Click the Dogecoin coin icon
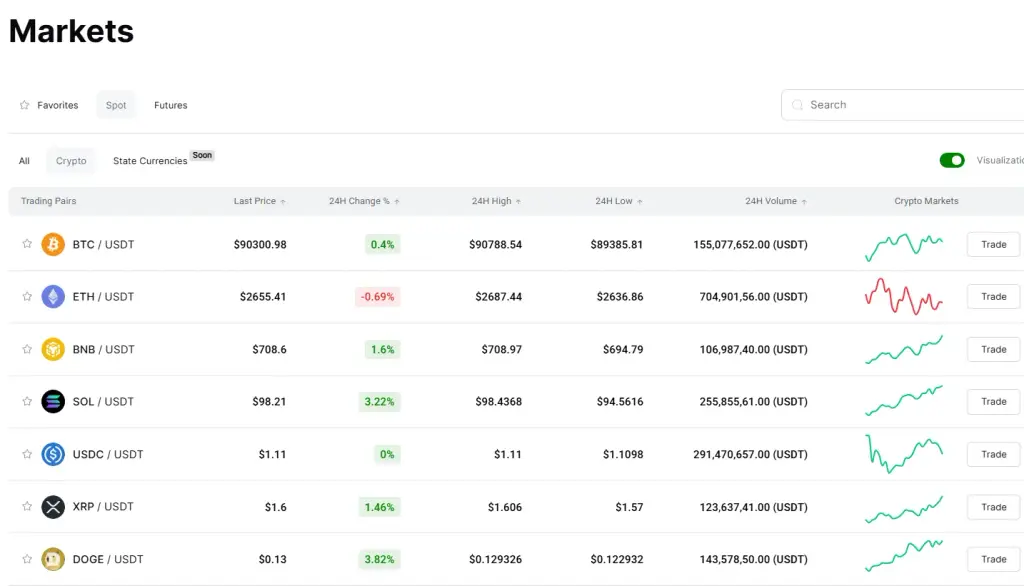The height and width of the screenshot is (586, 1024). click(x=53, y=559)
